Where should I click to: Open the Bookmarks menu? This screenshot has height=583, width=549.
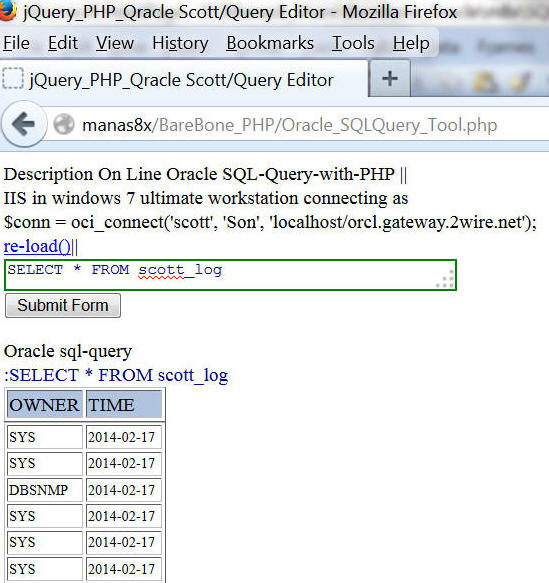point(270,43)
